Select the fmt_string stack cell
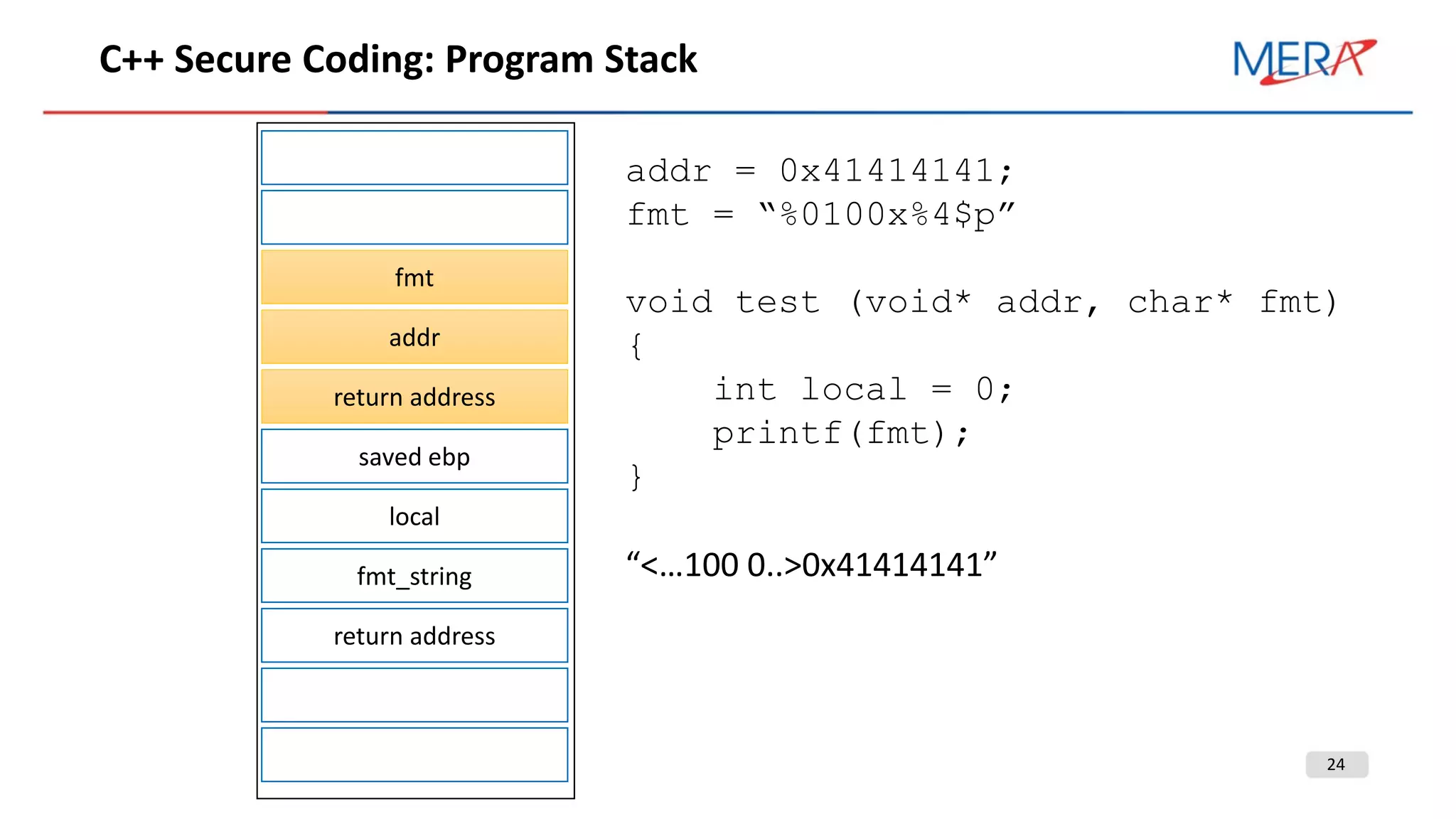The width and height of the screenshot is (1456, 819). coord(414,576)
